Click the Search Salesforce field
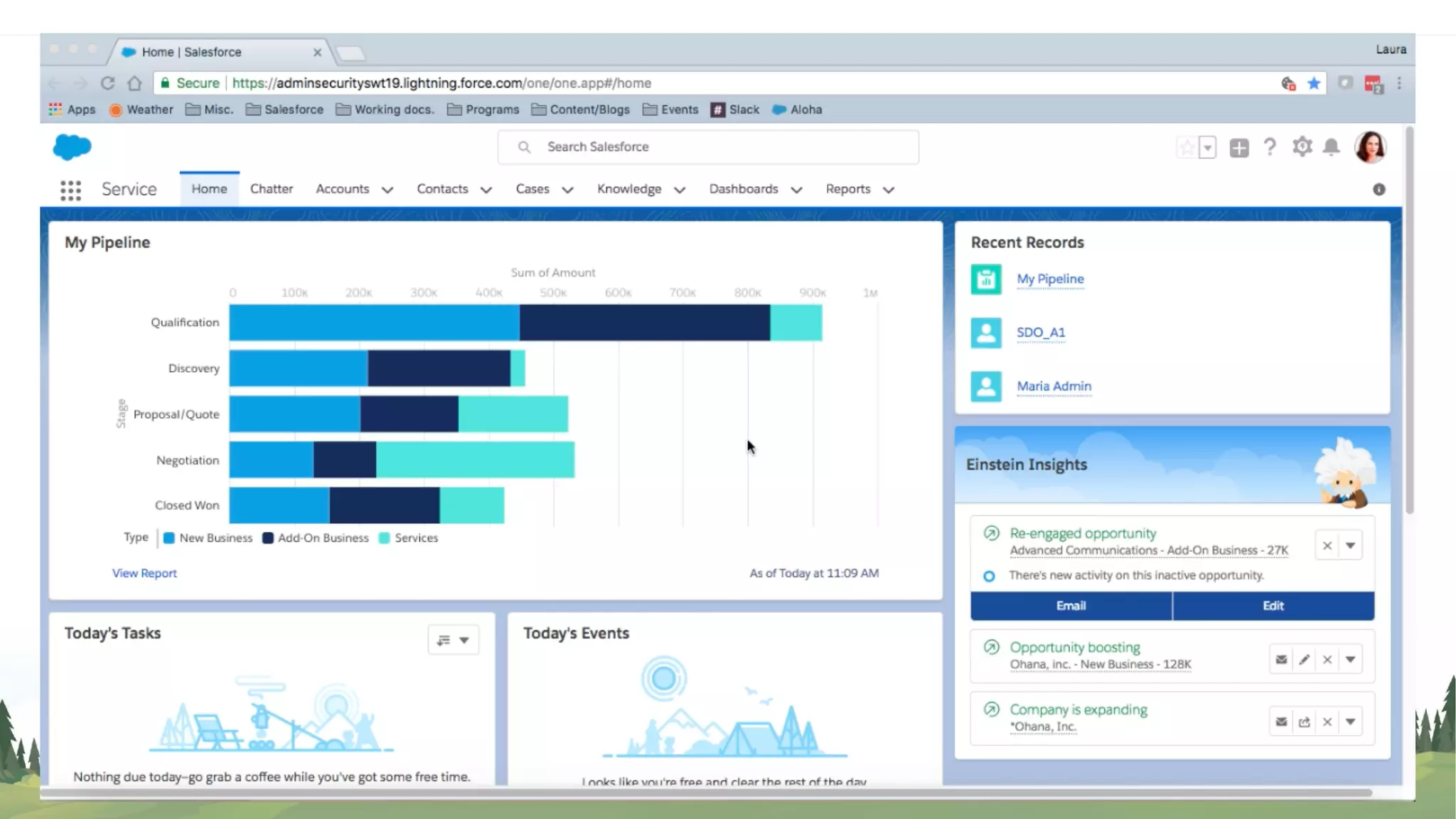Viewport: 1456px width, 819px height. pyautogui.click(x=707, y=147)
